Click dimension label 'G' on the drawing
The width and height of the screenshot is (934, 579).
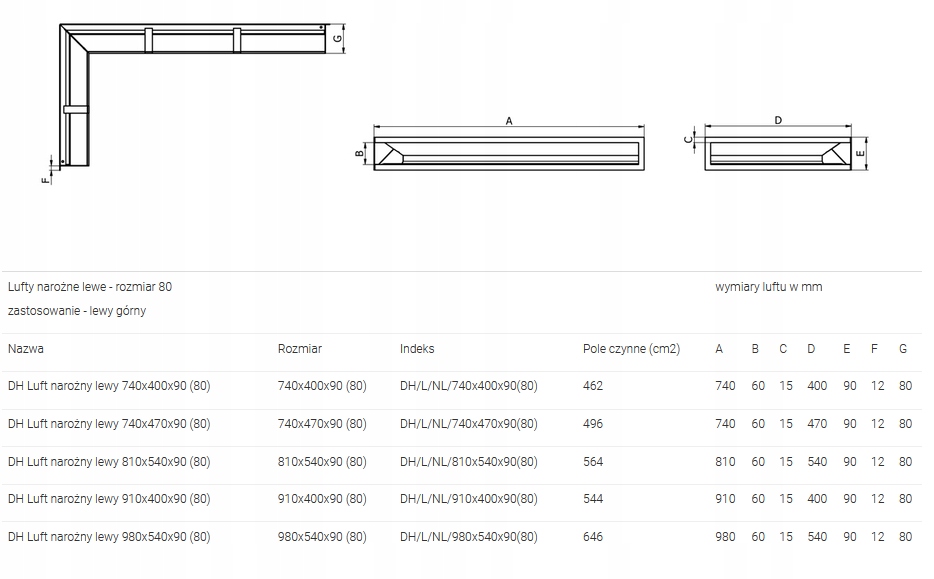coord(338,39)
